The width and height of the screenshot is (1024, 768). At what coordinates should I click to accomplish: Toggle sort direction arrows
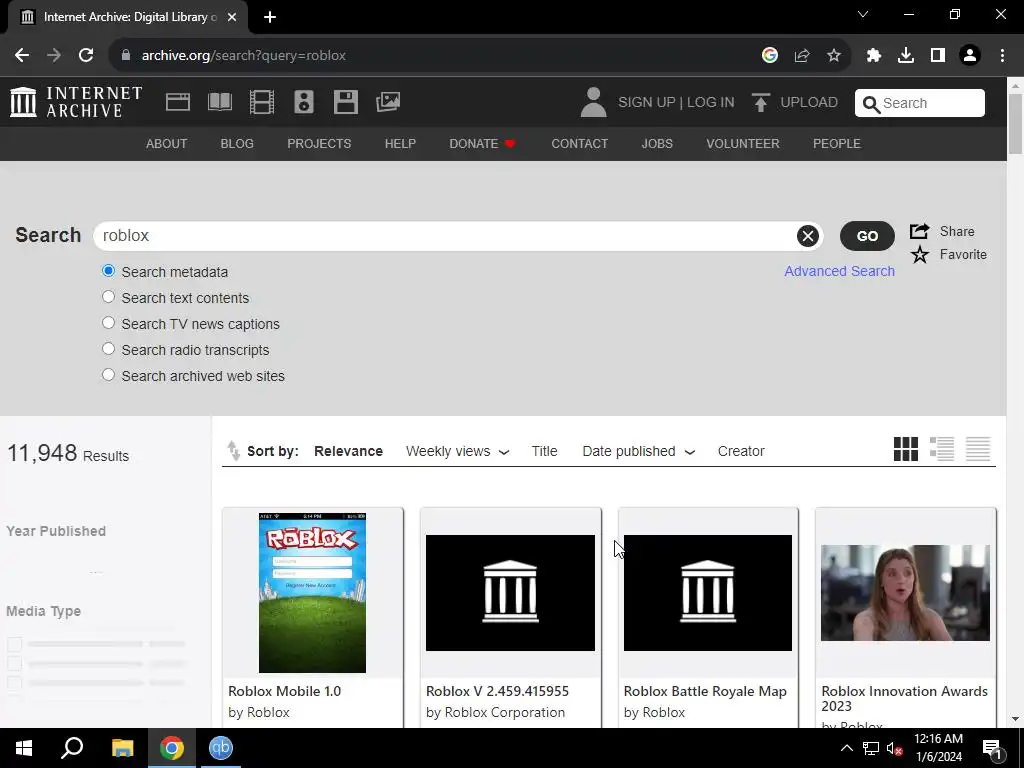coord(233,451)
